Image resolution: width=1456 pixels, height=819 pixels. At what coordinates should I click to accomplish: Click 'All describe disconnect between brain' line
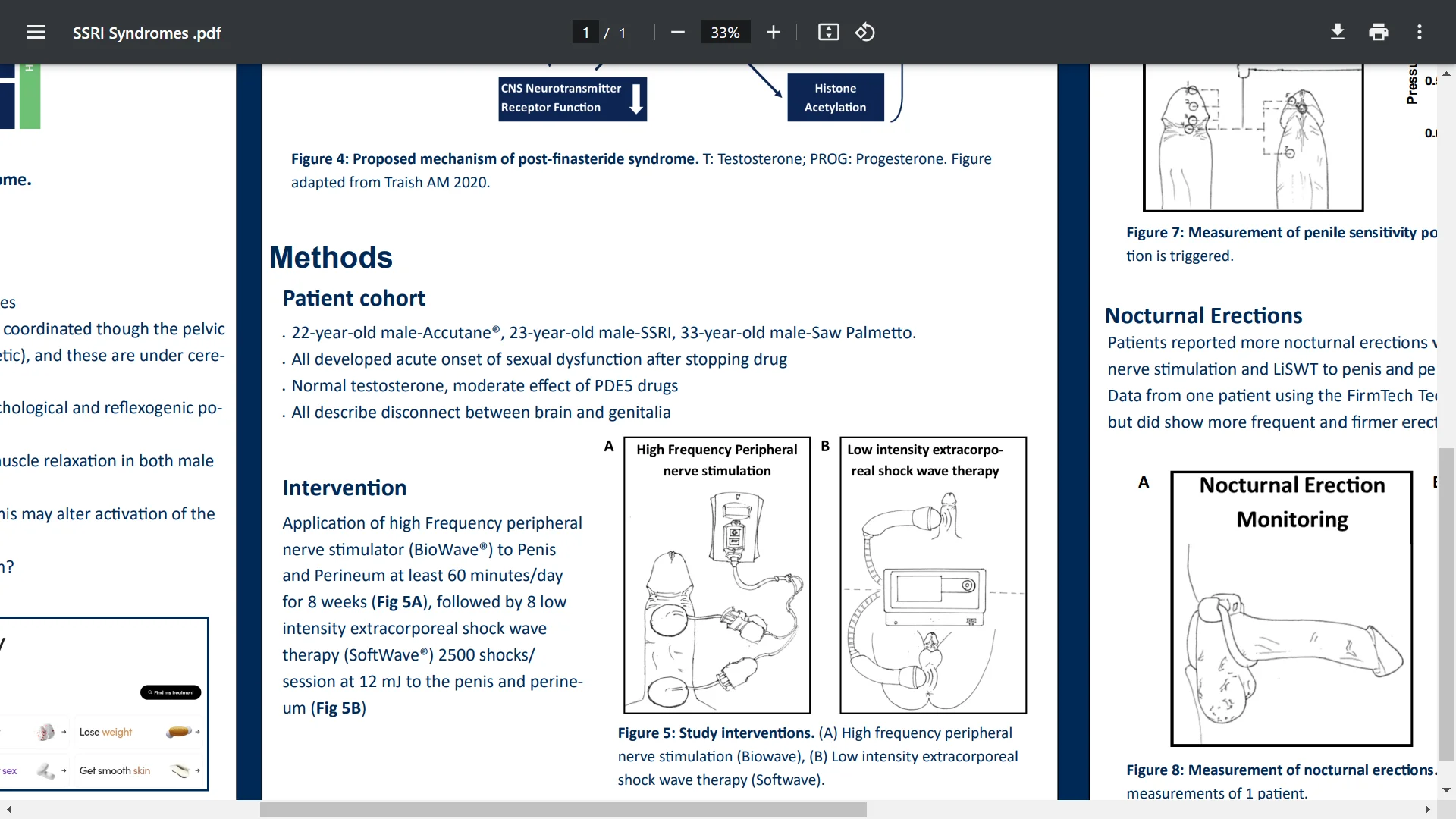[x=481, y=413]
